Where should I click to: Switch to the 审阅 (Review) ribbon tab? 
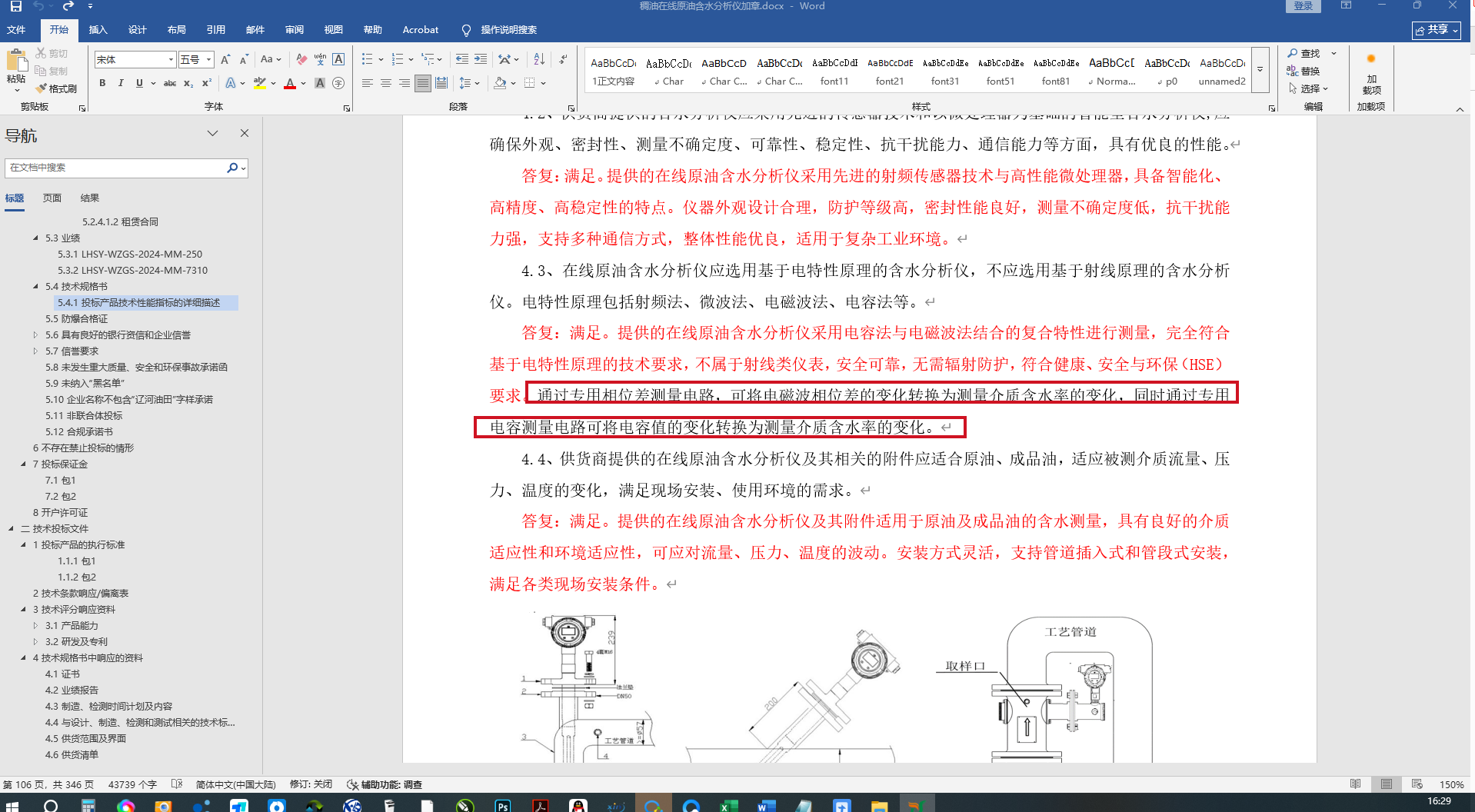pos(294,30)
